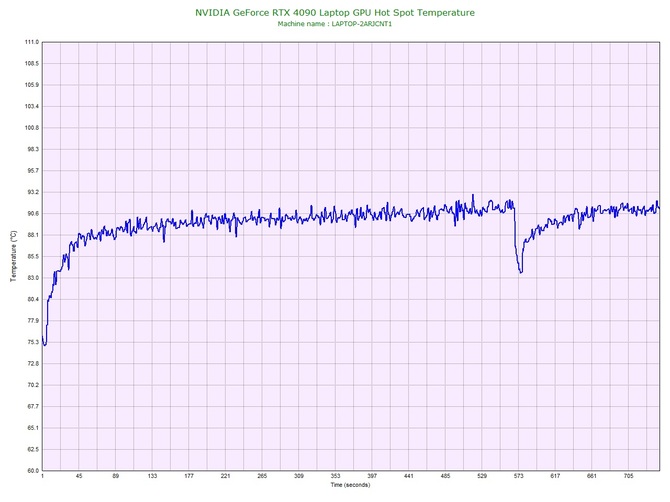Click the 80.4 y-axis value

click(x=33, y=299)
